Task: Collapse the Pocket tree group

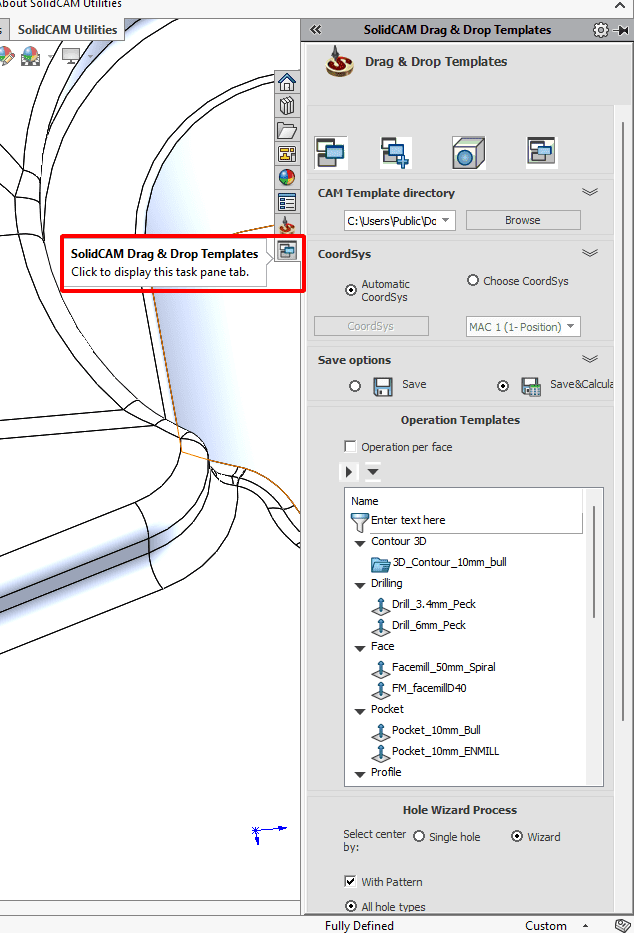Action: tap(359, 712)
